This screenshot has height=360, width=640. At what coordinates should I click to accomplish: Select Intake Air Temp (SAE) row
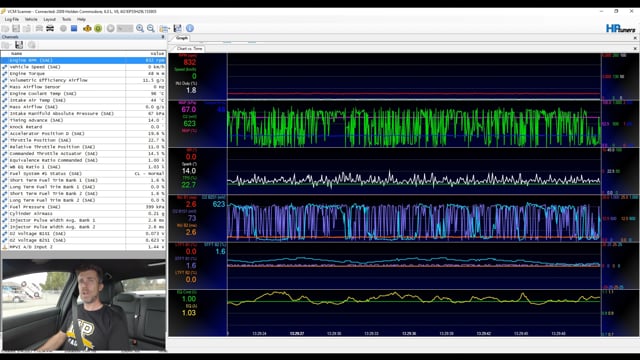(83, 100)
